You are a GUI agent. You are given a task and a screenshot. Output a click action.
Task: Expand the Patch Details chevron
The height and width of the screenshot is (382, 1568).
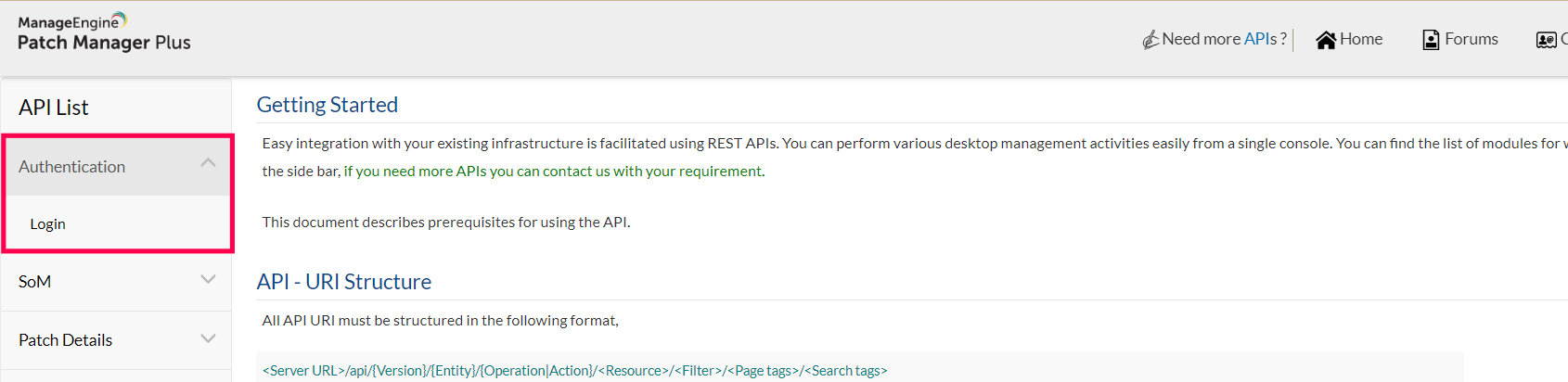[x=208, y=339]
